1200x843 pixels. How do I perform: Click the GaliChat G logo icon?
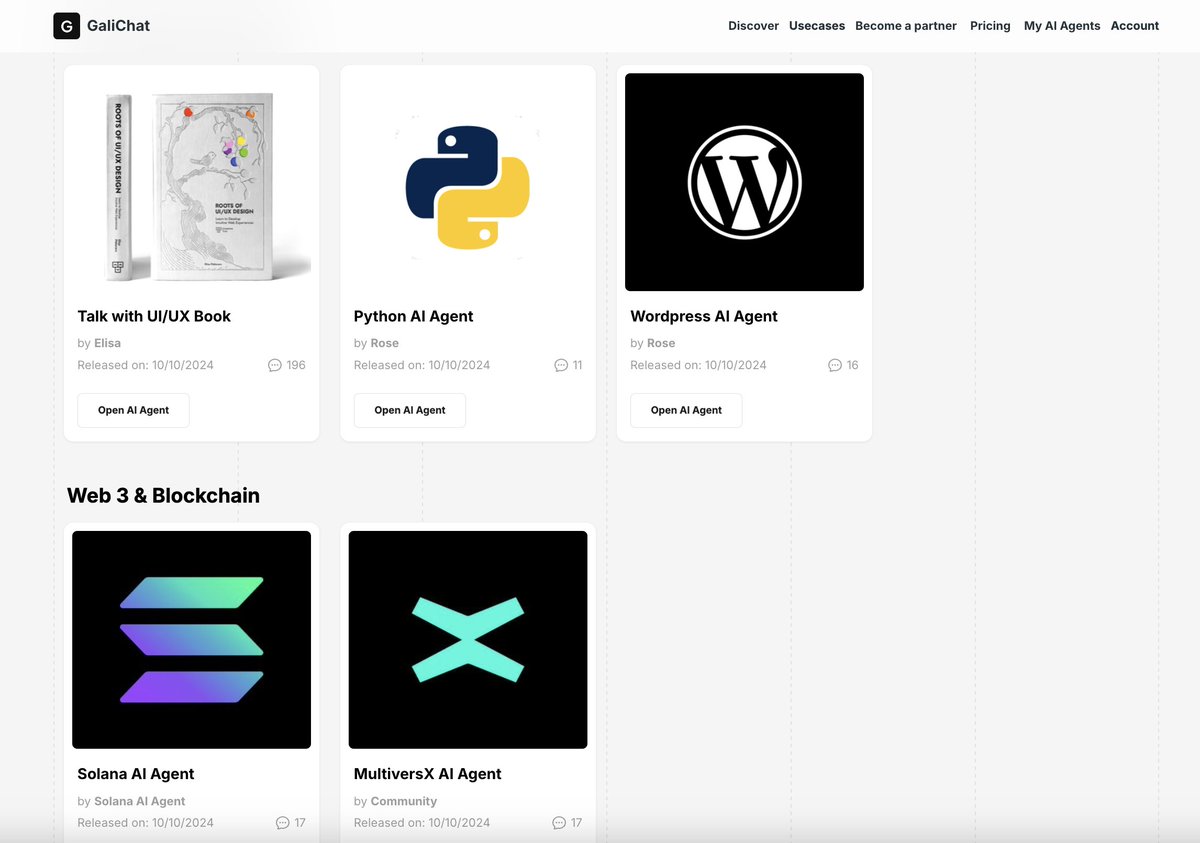[66, 26]
